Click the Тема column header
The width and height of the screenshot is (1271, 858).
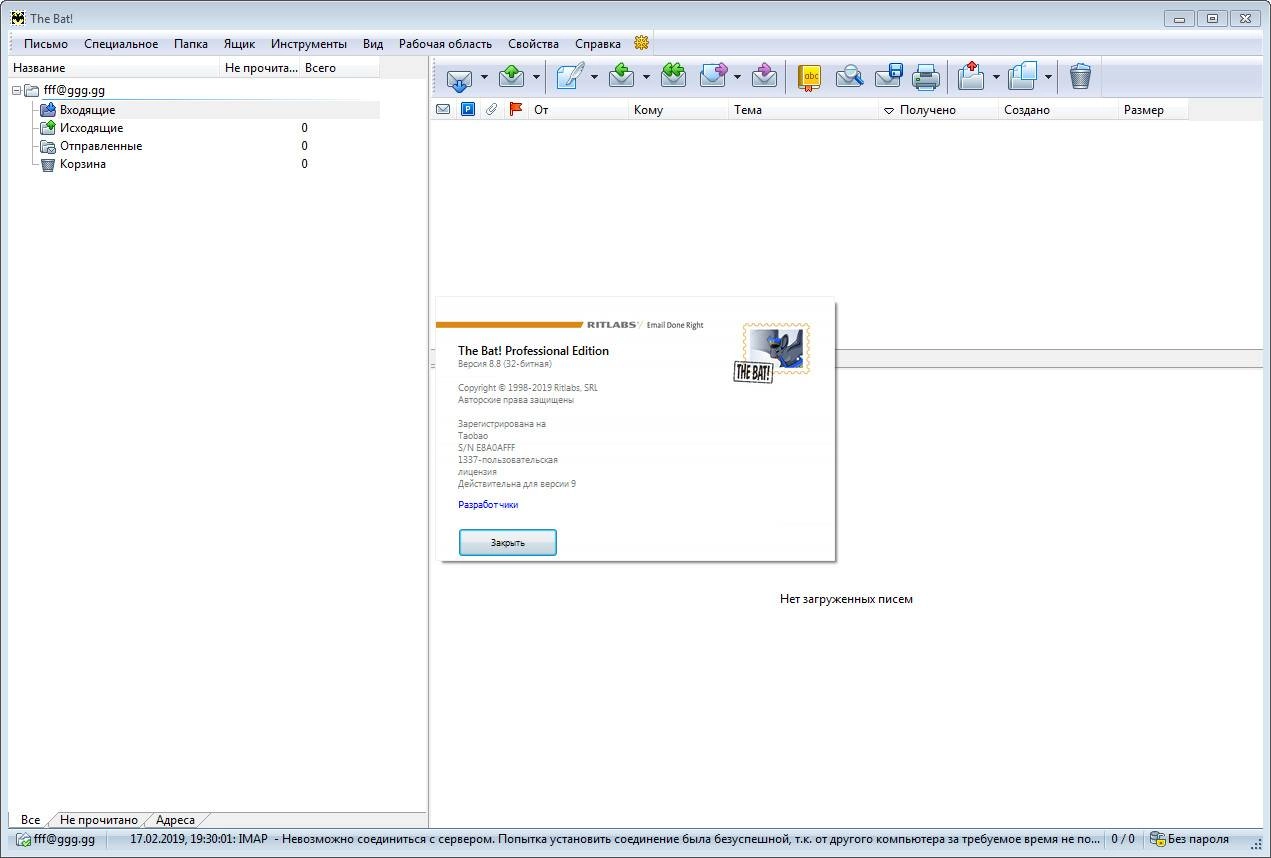click(804, 110)
